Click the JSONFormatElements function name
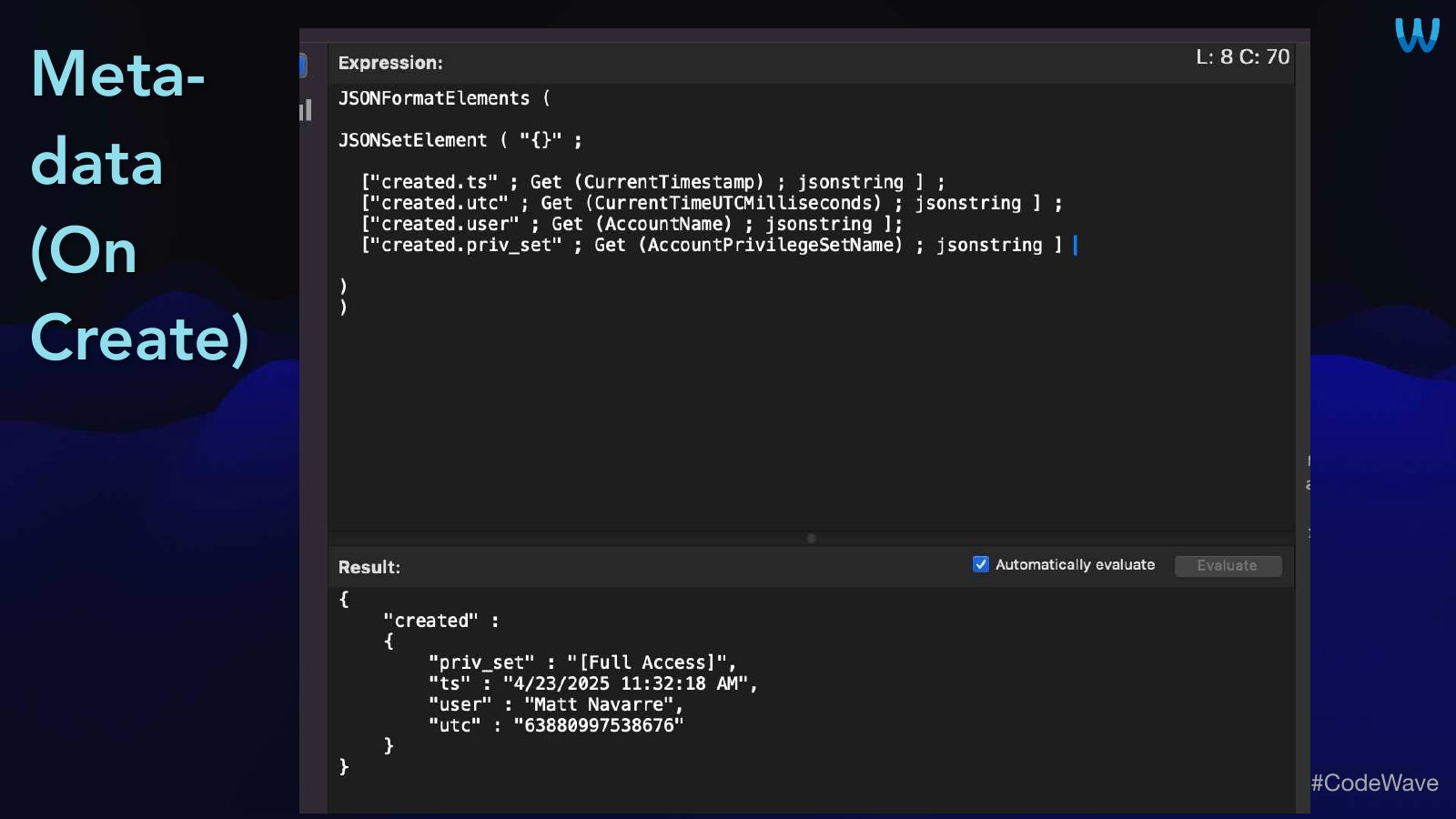1456x819 pixels. (434, 98)
